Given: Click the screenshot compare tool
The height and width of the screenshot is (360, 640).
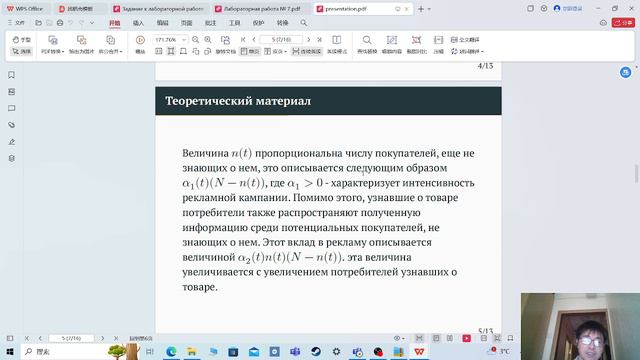Looking at the screenshot, I should click(416, 45).
